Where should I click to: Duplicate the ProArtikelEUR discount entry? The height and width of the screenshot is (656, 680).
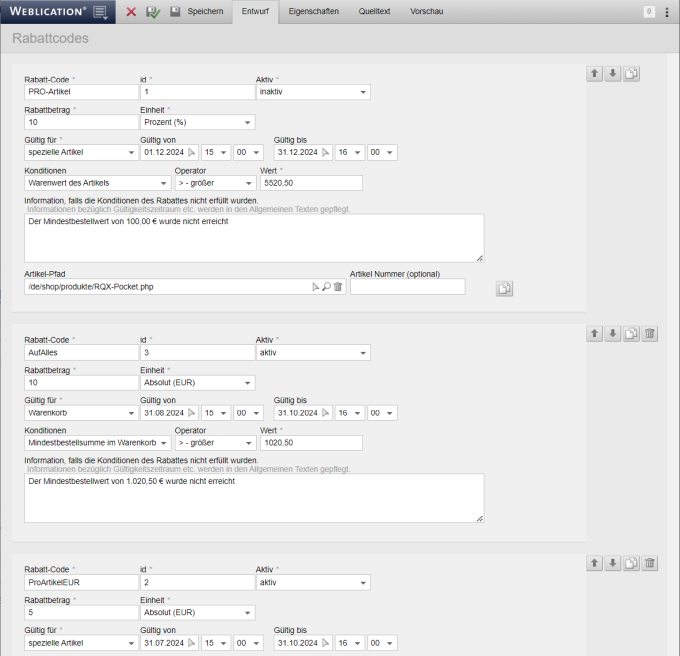(631, 563)
